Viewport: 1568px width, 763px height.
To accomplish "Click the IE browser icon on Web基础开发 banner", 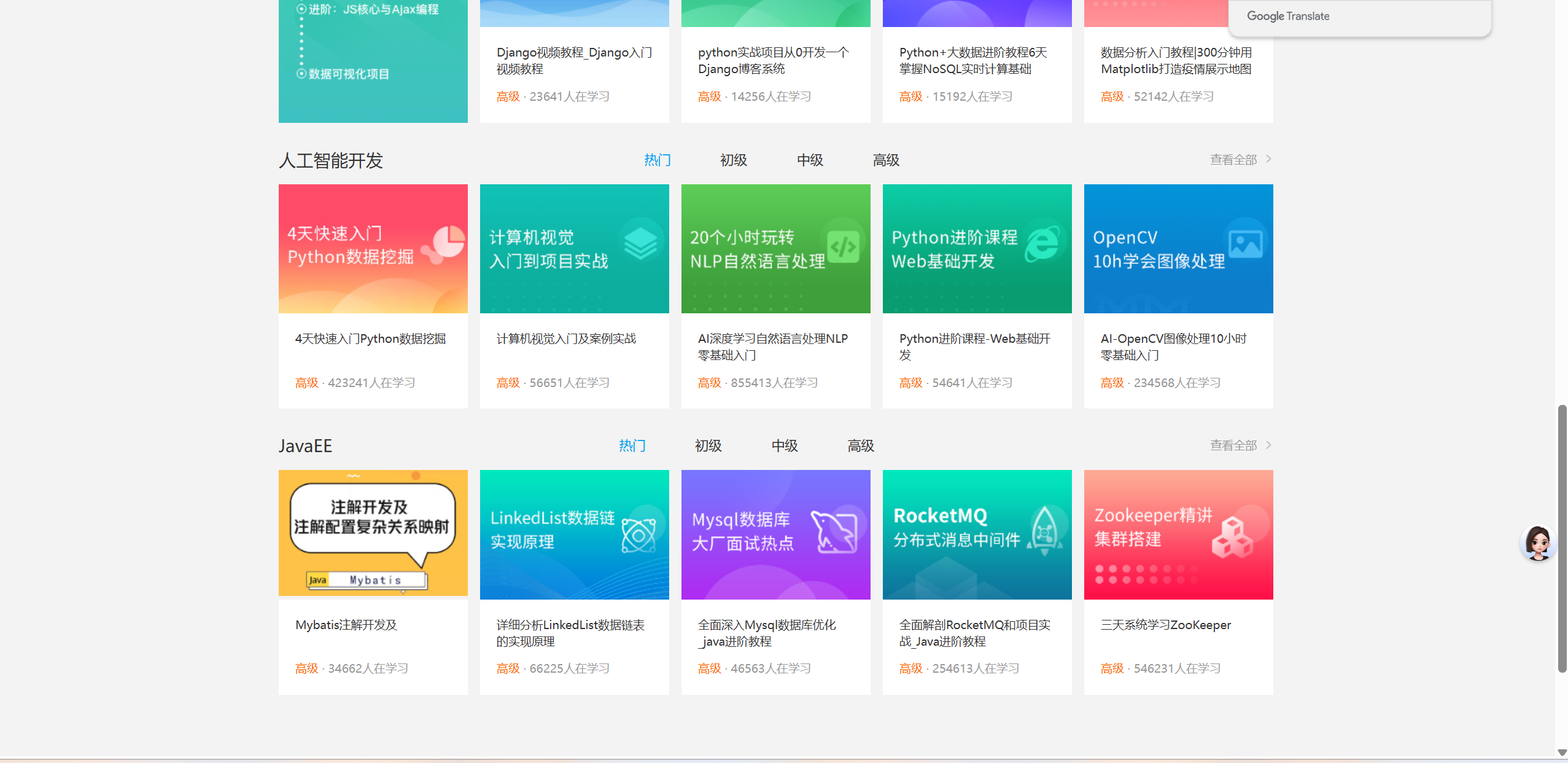I will (x=1043, y=243).
